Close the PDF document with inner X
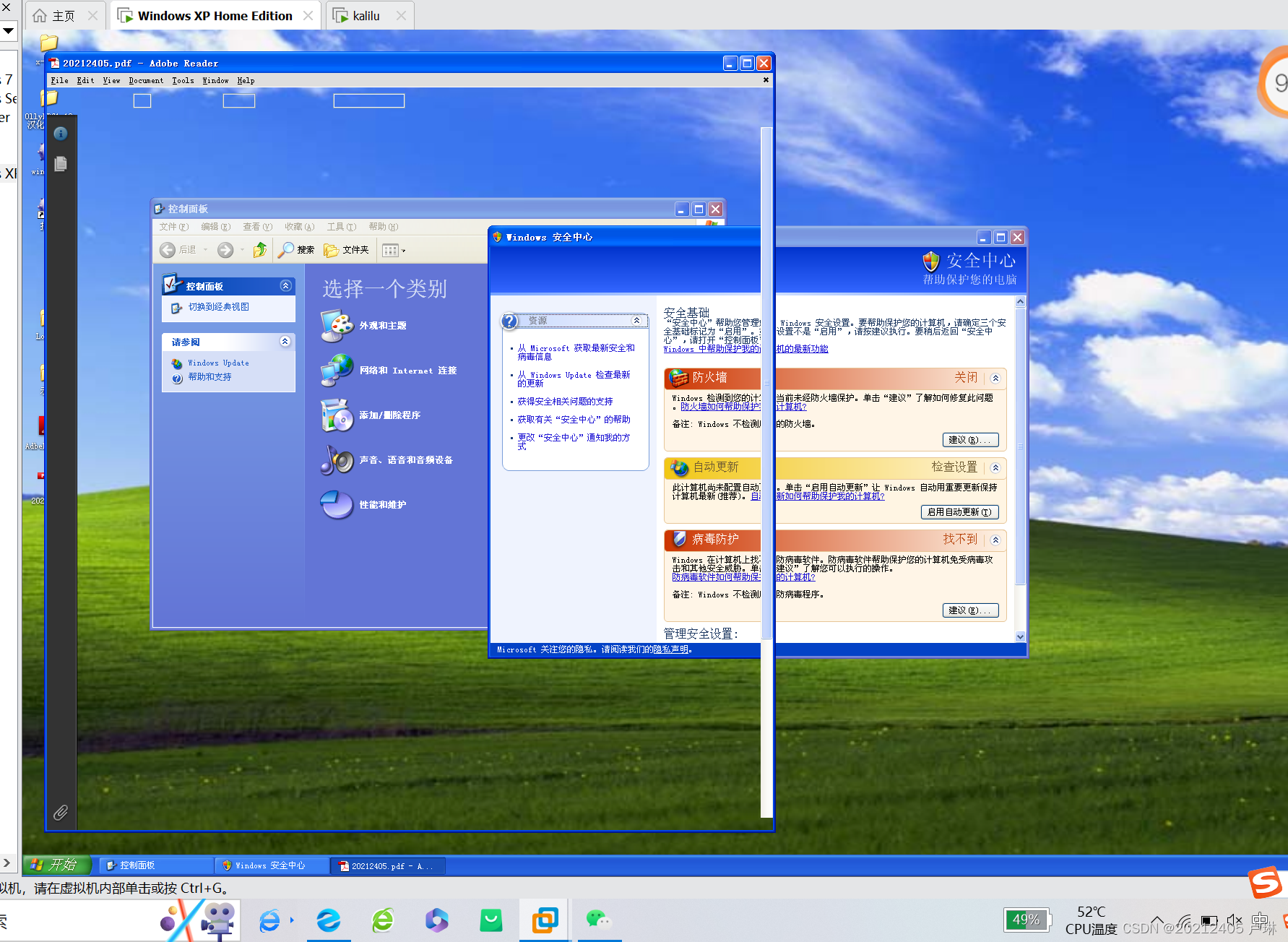Image resolution: width=1288 pixels, height=942 pixels. (x=766, y=80)
